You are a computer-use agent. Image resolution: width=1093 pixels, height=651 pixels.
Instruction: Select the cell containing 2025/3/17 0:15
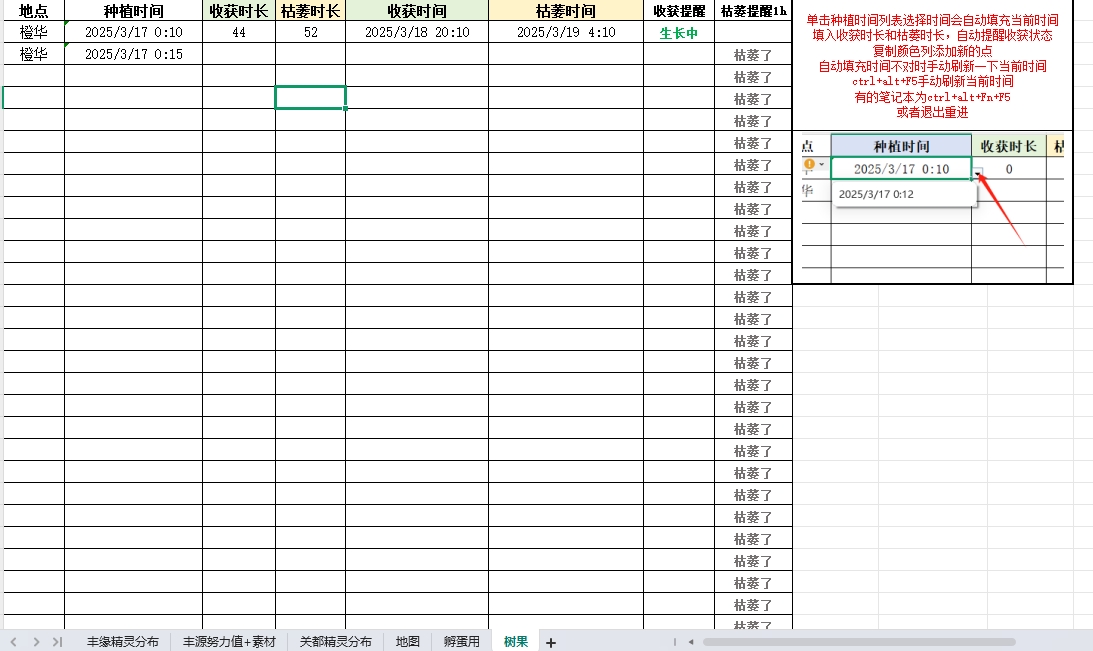(133, 54)
